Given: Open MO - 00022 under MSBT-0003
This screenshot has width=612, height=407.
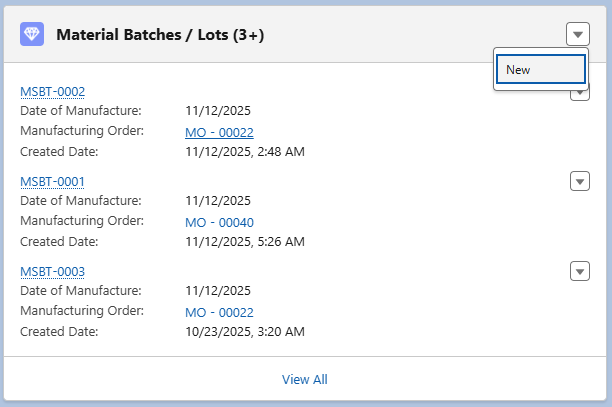Looking at the screenshot, I should (219, 312).
